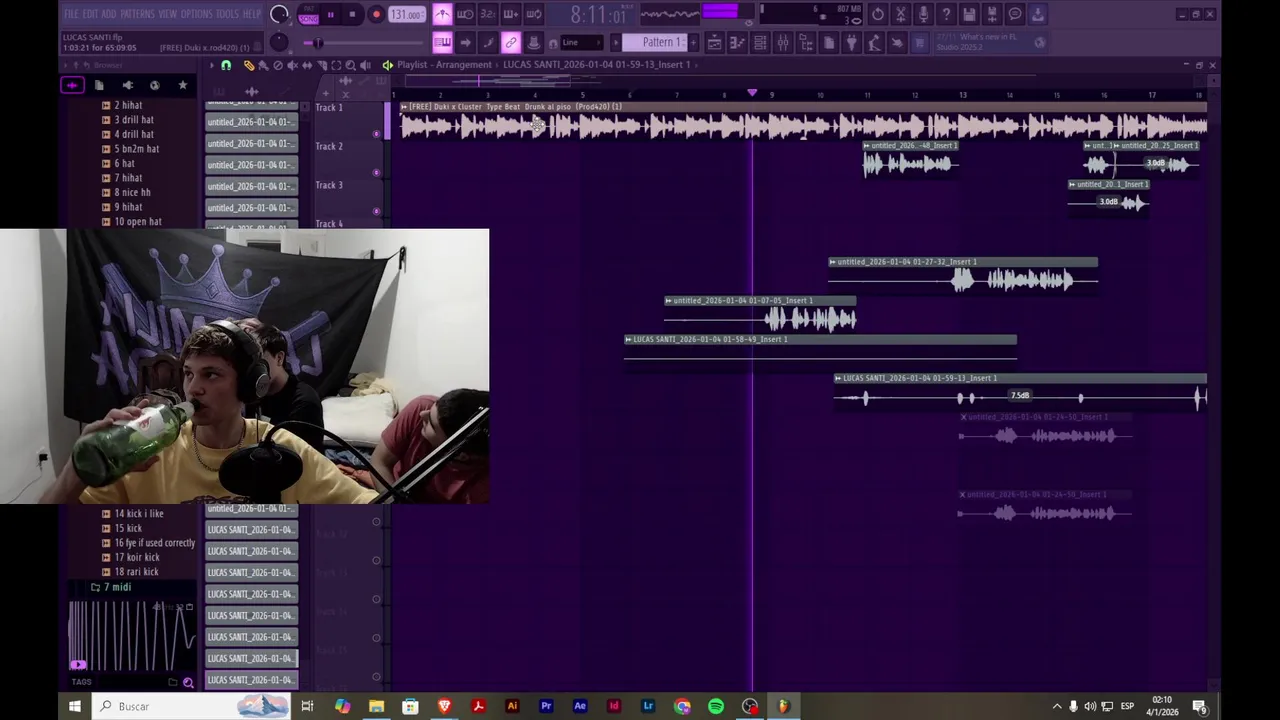Screen dimensions: 1280x720
Task: Open the Playlist view icon
Action: click(714, 42)
